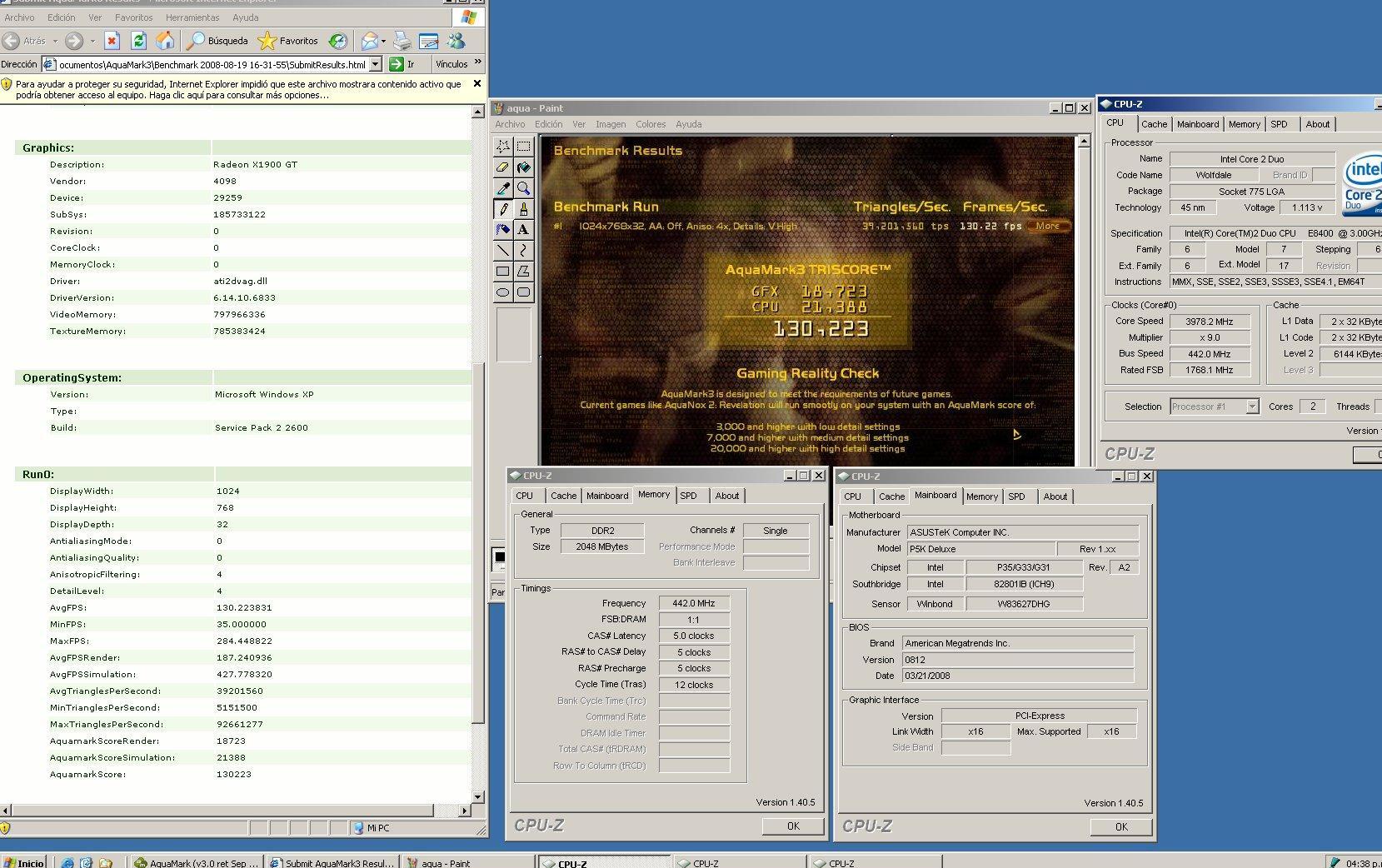Switch to aqua - Paint taskbar button

(468, 863)
